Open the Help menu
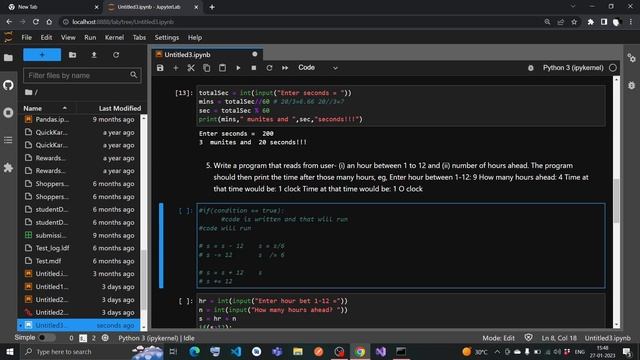The height and width of the screenshot is (360, 640). (x=195, y=38)
